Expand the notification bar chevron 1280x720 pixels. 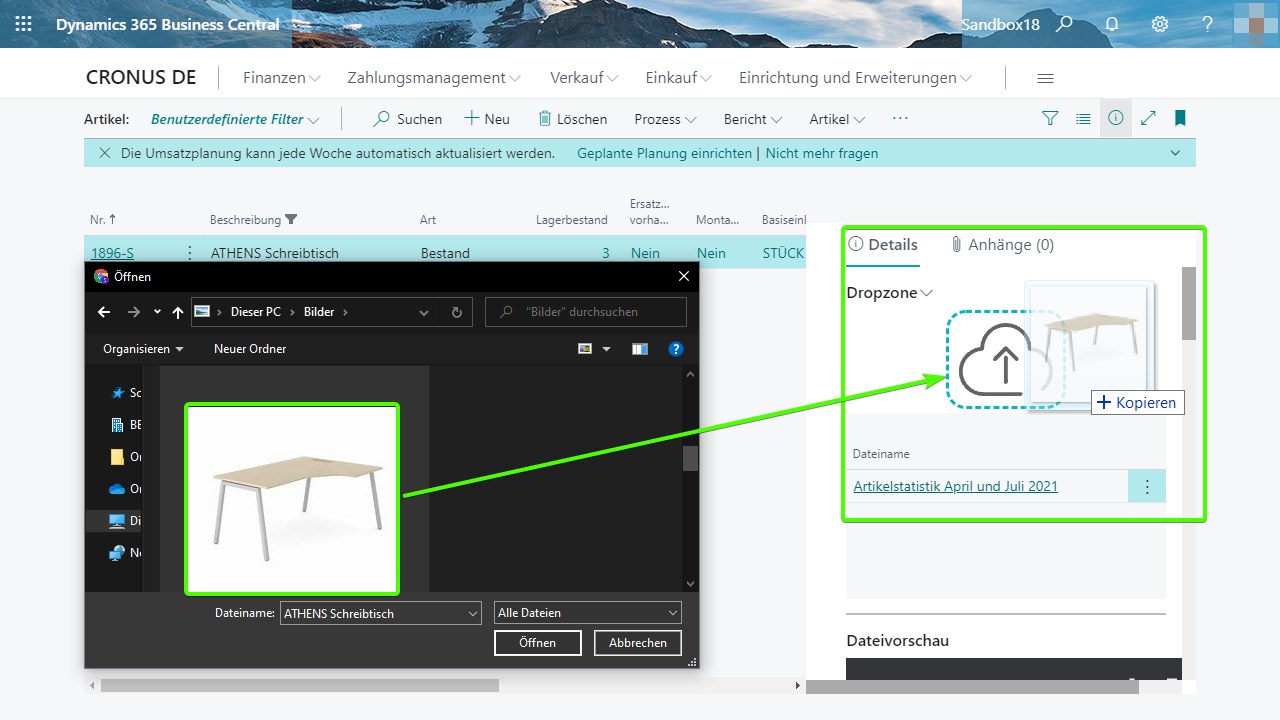tap(1175, 153)
